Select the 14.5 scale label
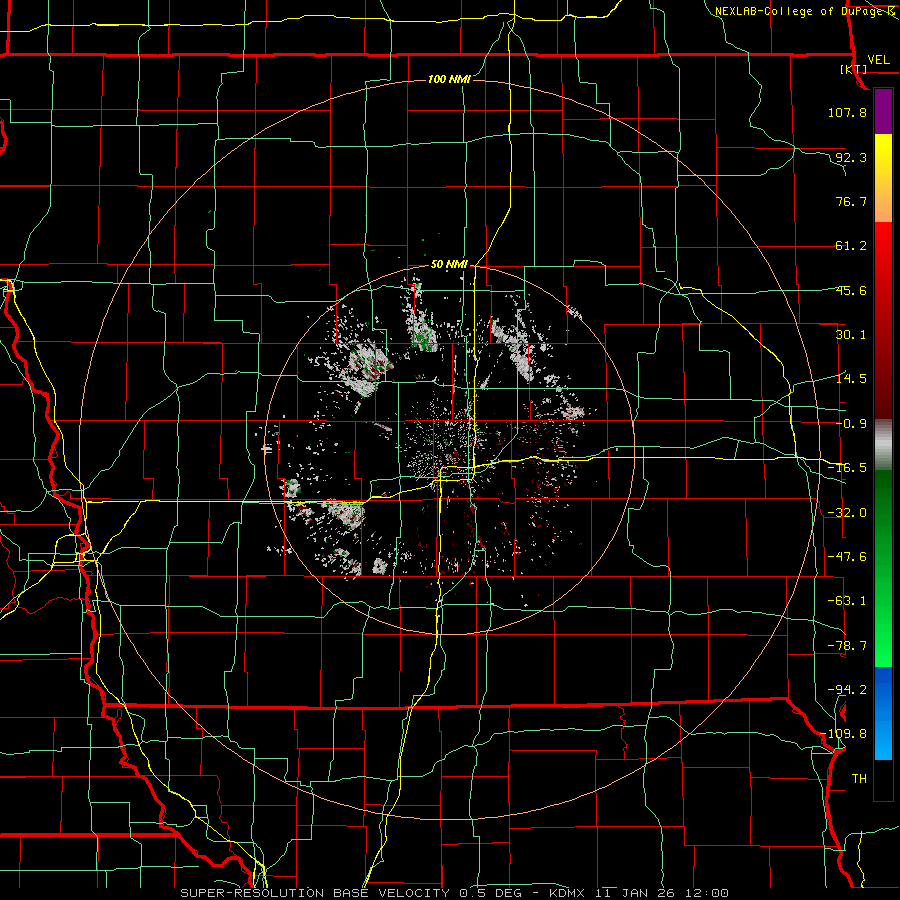 coord(851,379)
